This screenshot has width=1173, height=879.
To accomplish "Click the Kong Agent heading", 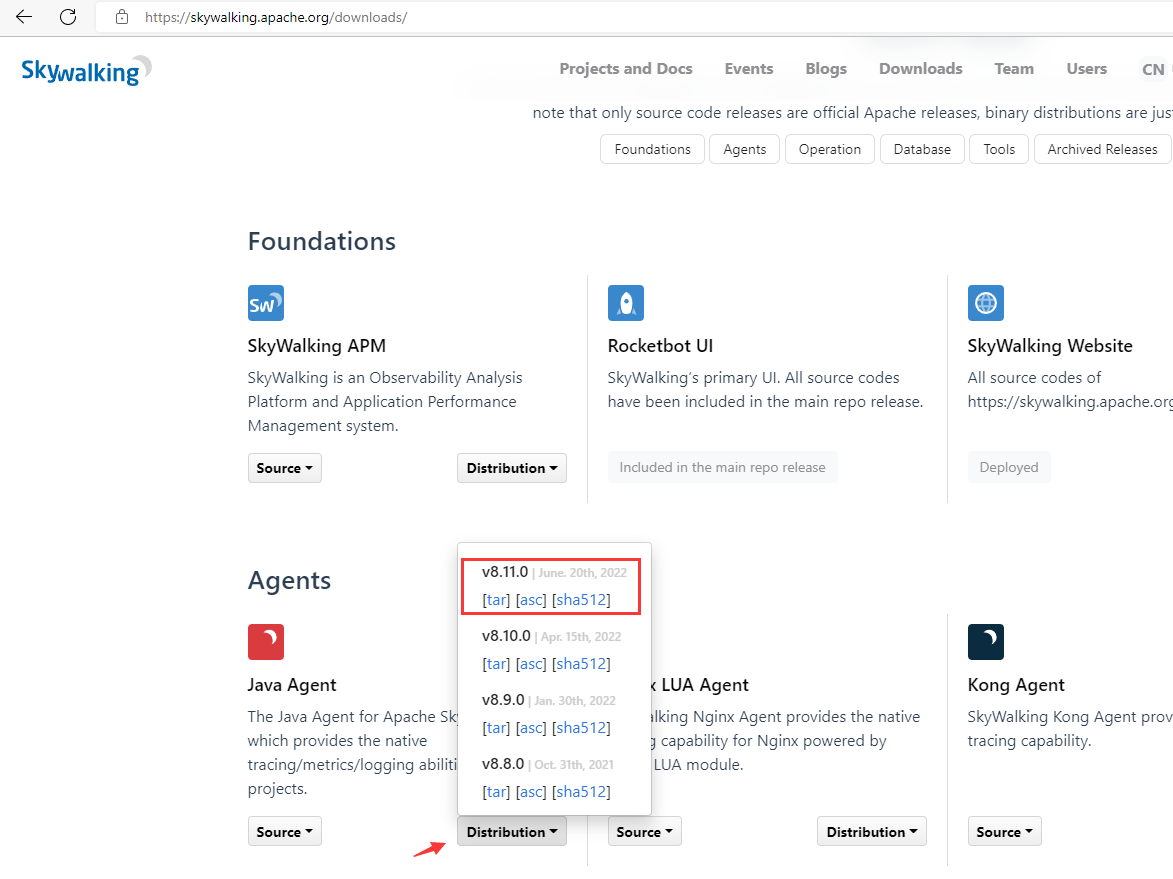I will click(x=1016, y=685).
